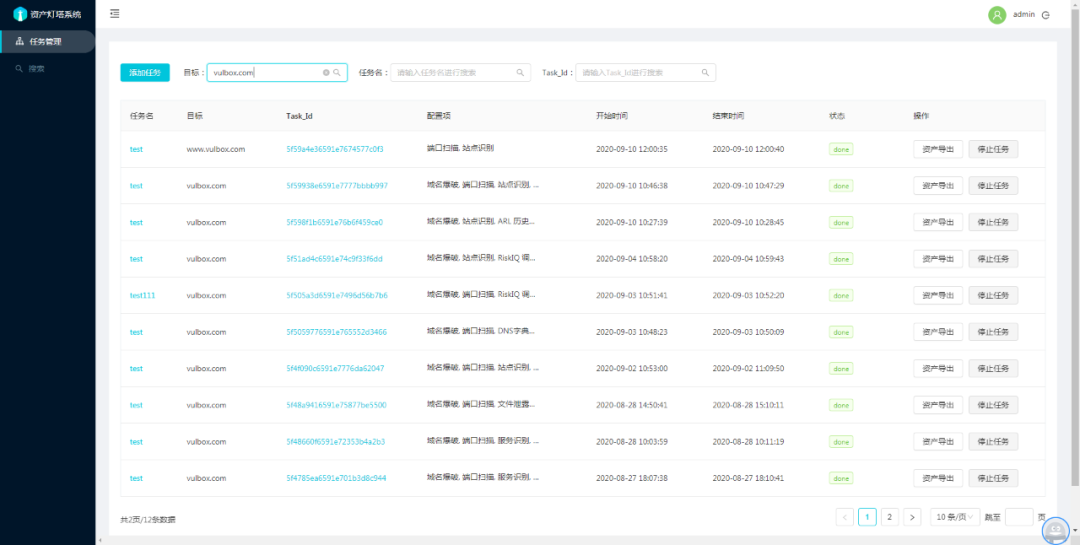Collapse the sidebar with the hamburger icon
The image size is (1080, 545).
114,13
